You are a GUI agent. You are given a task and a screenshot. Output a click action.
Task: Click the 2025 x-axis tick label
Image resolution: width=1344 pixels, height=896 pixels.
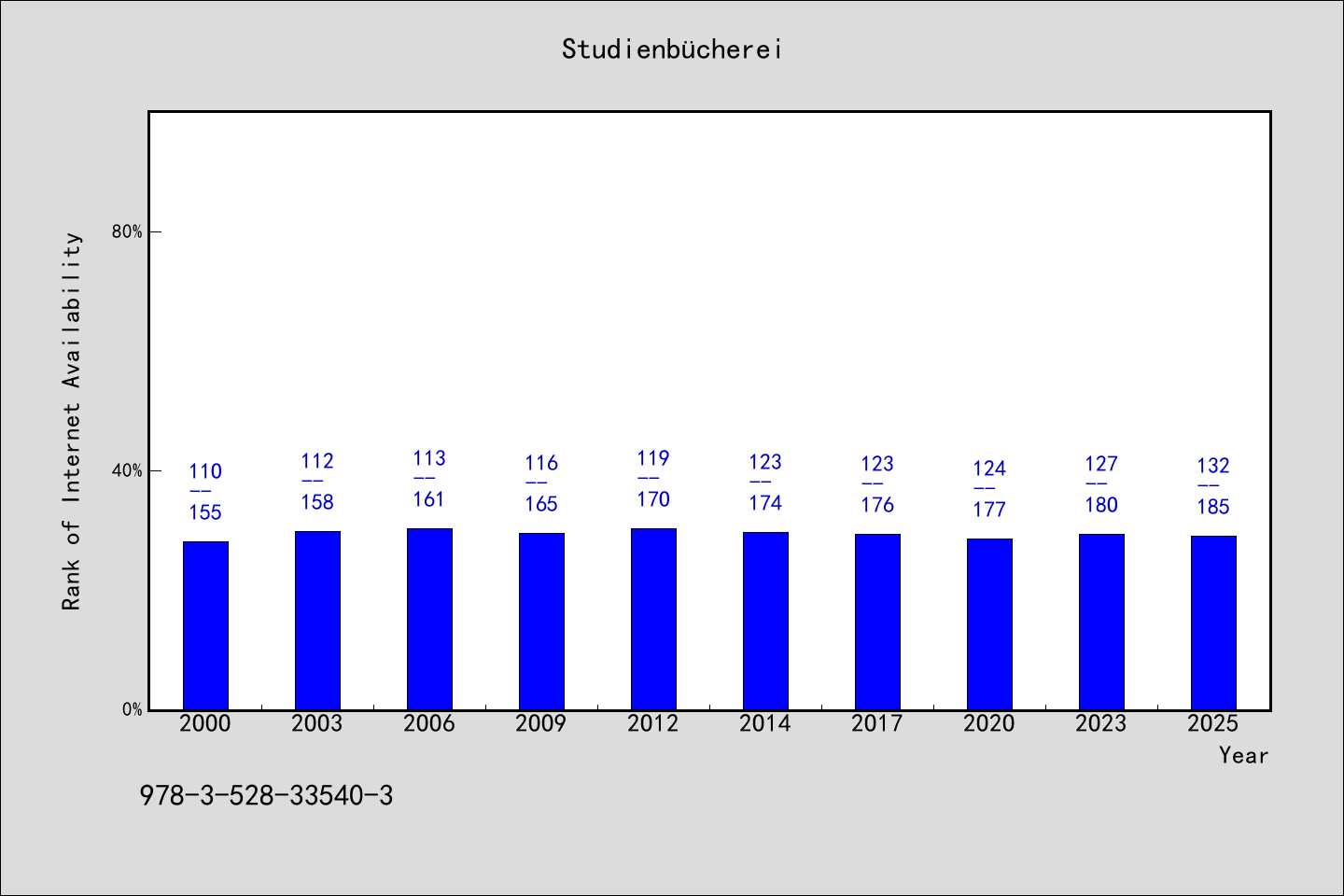pyautogui.click(x=1213, y=723)
